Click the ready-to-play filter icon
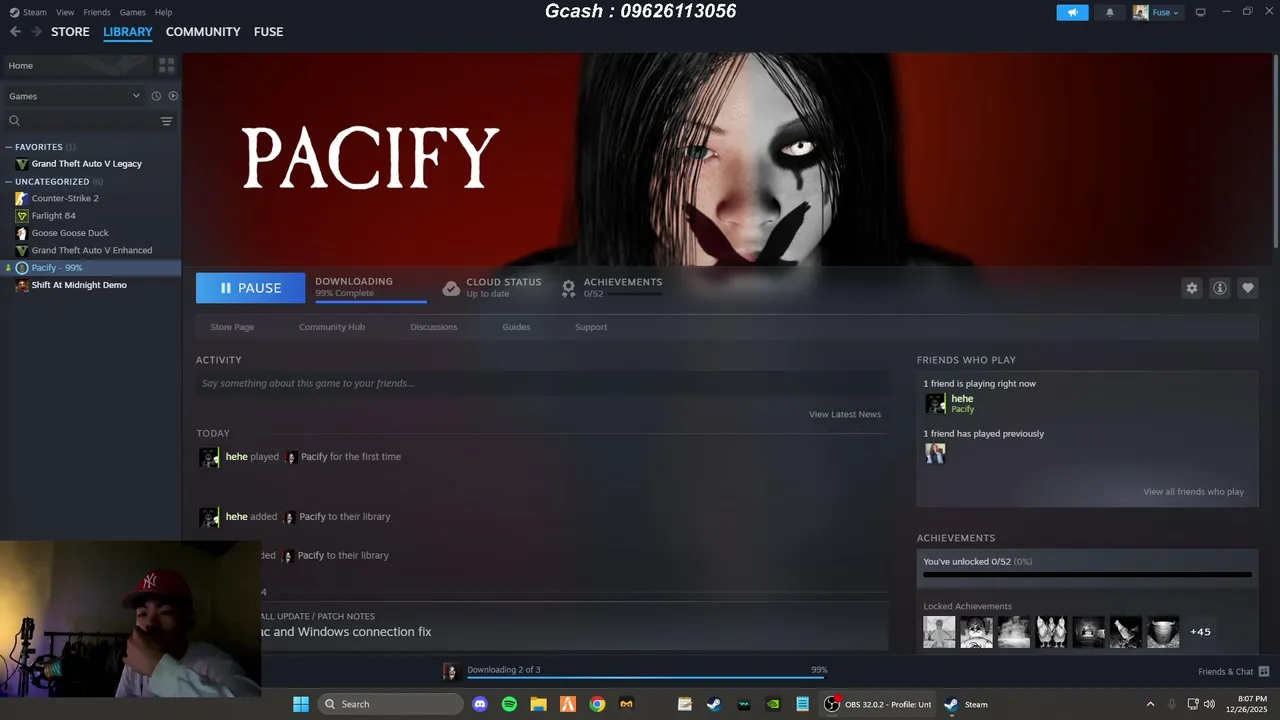The width and height of the screenshot is (1280, 720). pos(173,96)
